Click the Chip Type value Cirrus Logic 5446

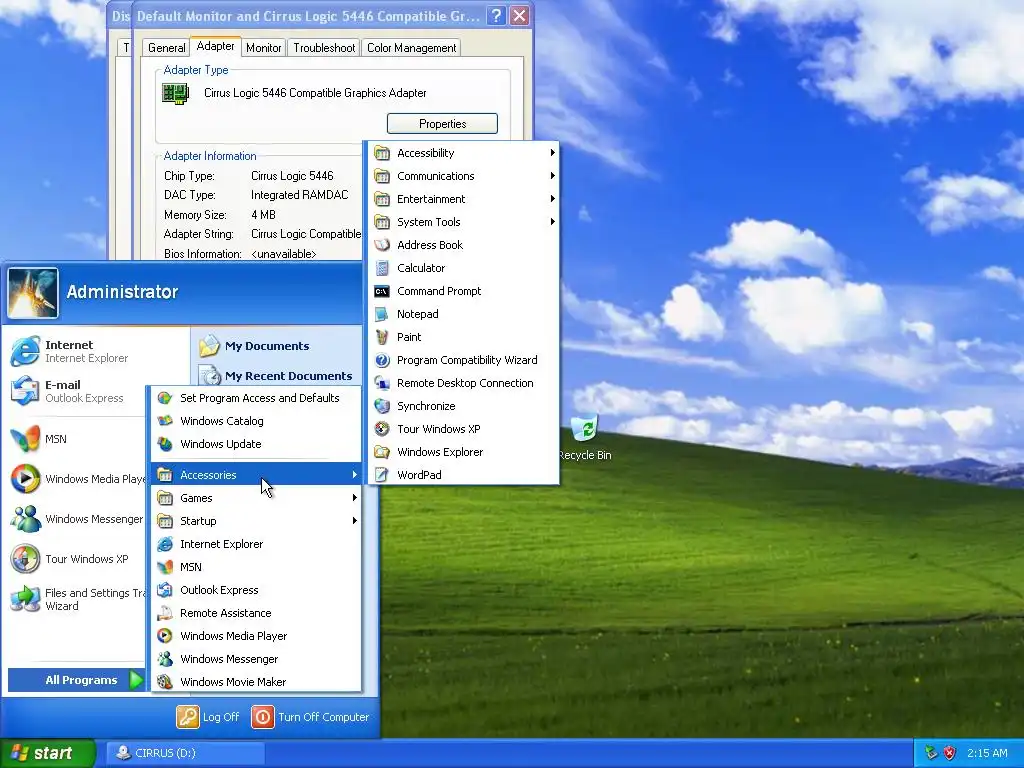click(292, 176)
